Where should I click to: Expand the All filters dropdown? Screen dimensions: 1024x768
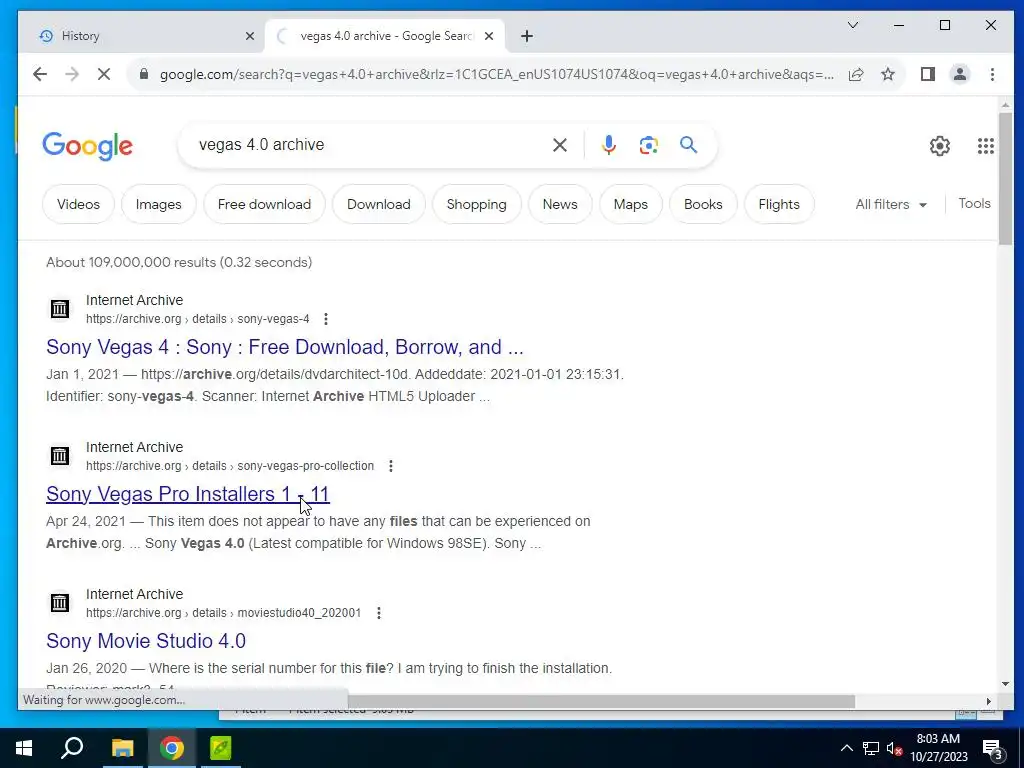891,204
